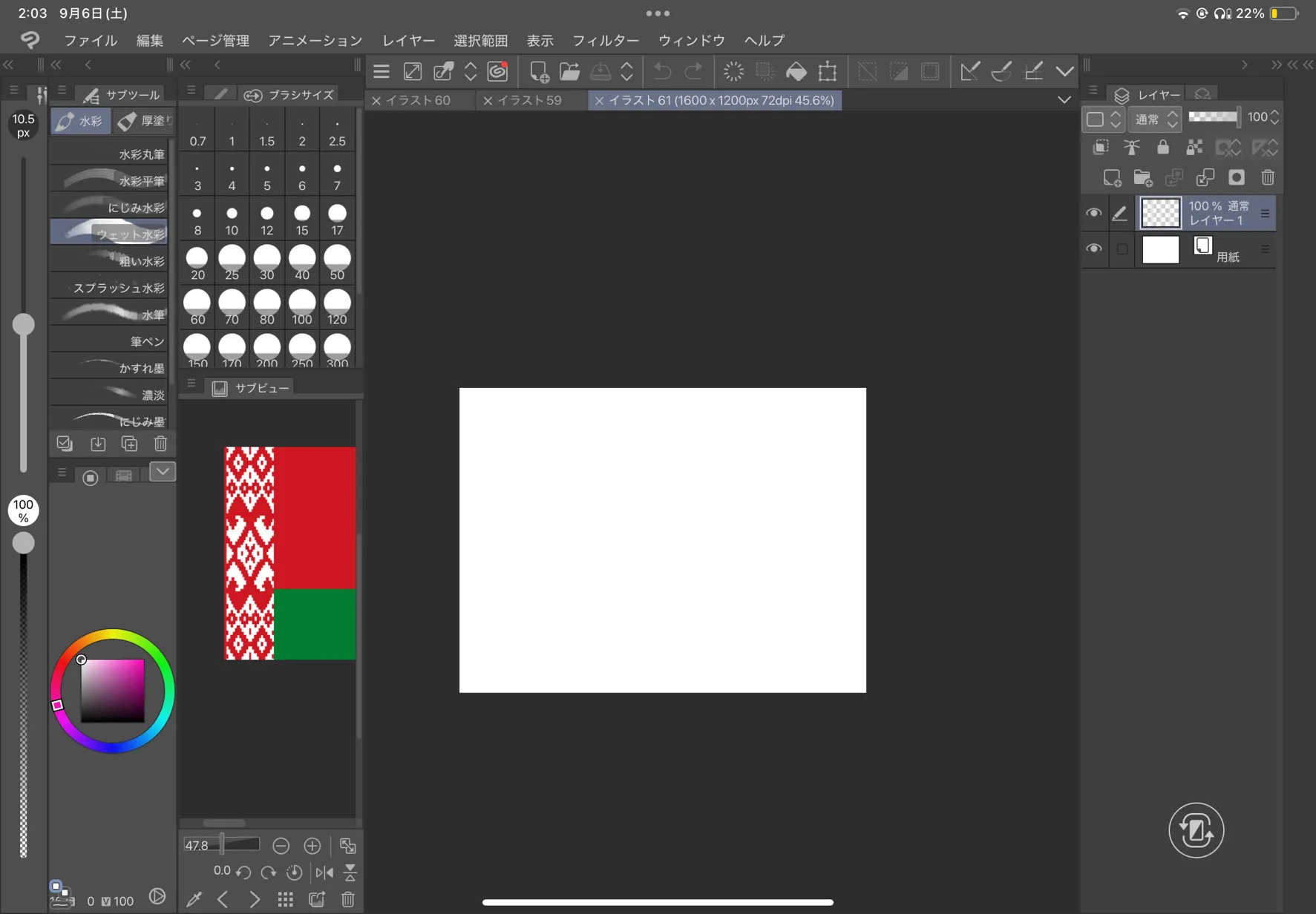This screenshot has width=1316, height=914.
Task: Switch to the イラスト 60 tab
Action: click(418, 100)
